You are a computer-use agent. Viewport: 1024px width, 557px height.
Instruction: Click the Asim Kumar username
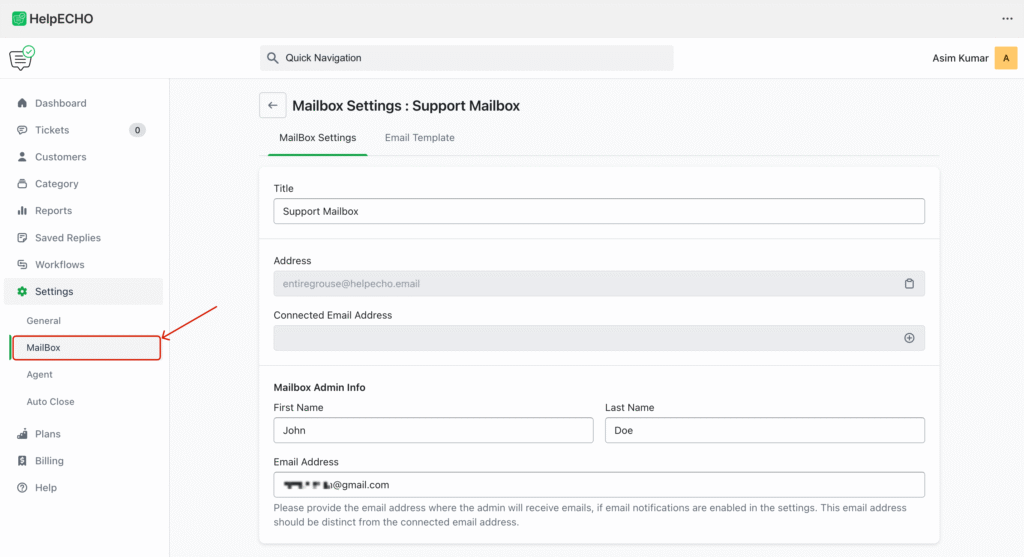click(959, 58)
